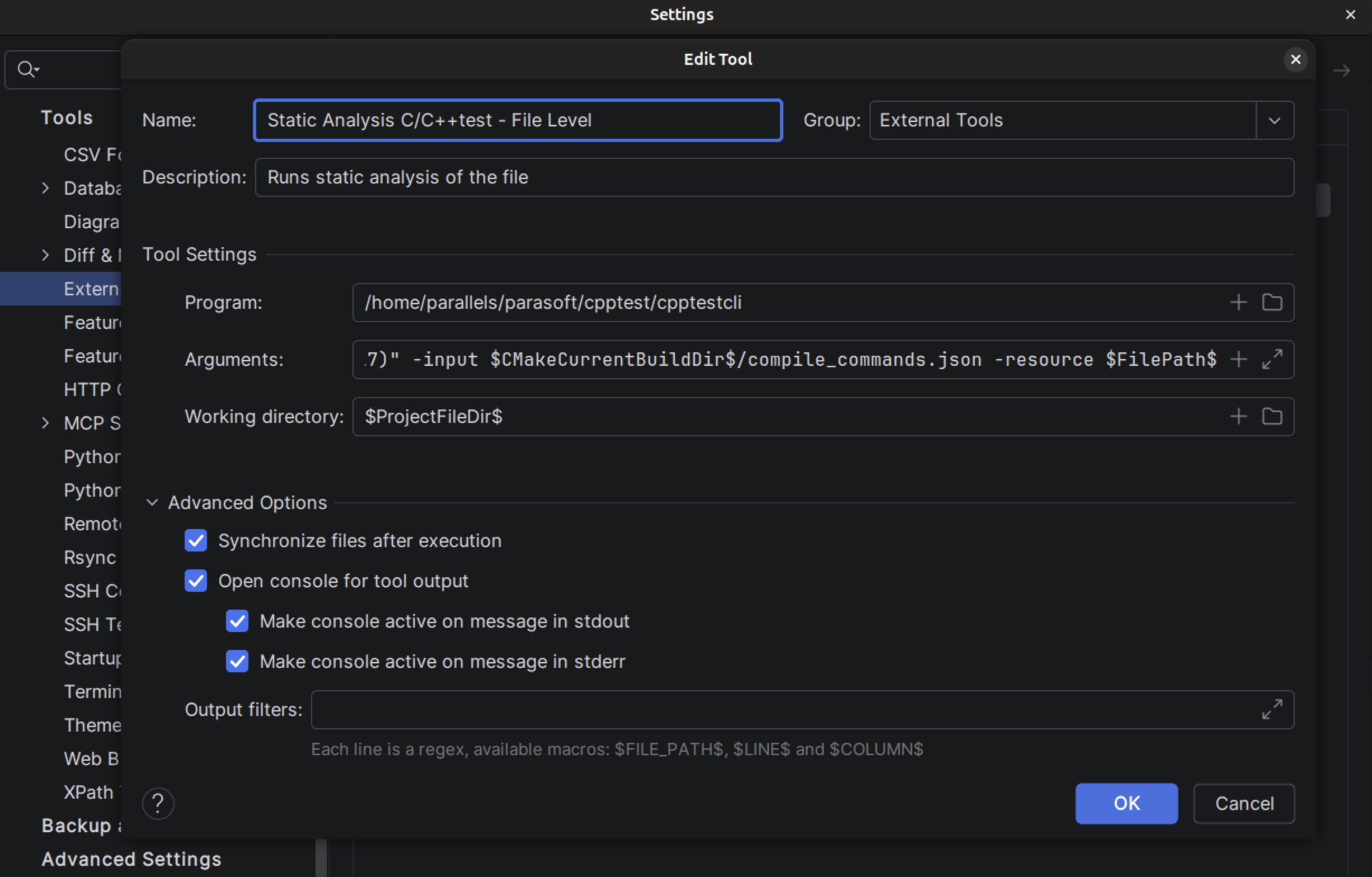This screenshot has width=1372, height=877.
Task: Browse for Program file with folder icon
Action: click(x=1272, y=303)
